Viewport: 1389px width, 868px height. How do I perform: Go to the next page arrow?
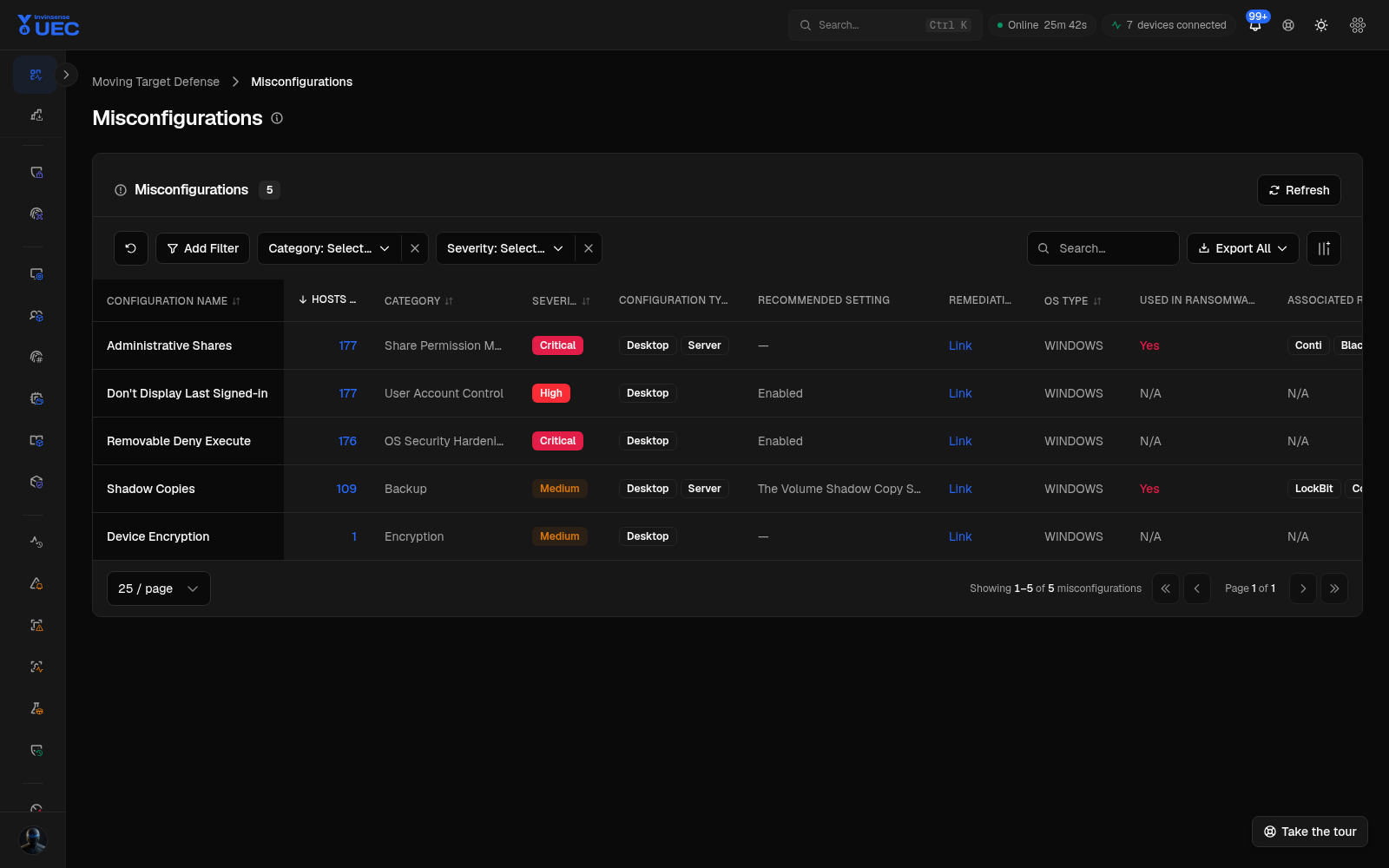pyautogui.click(x=1303, y=589)
